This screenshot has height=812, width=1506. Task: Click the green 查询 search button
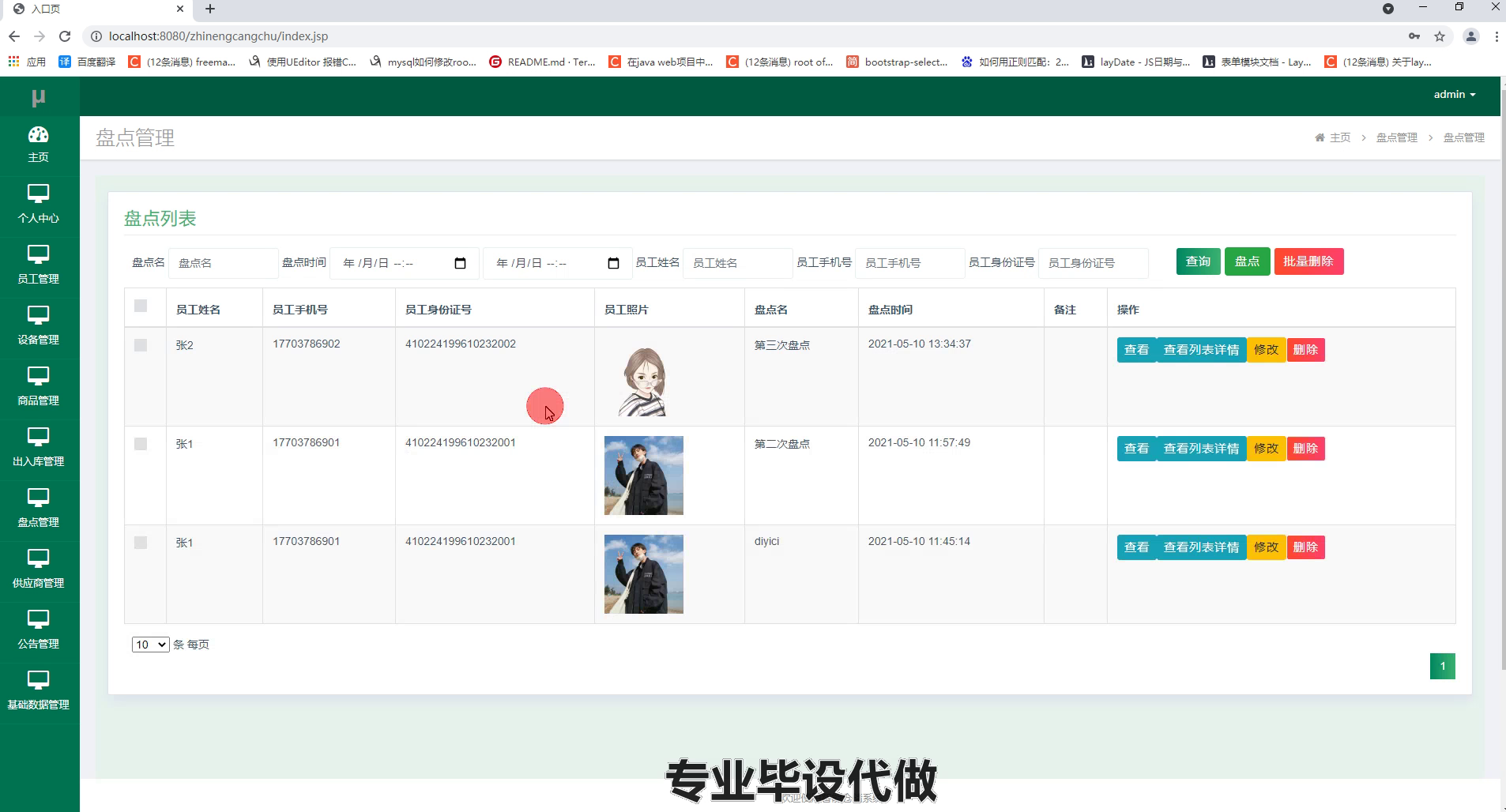click(1198, 261)
